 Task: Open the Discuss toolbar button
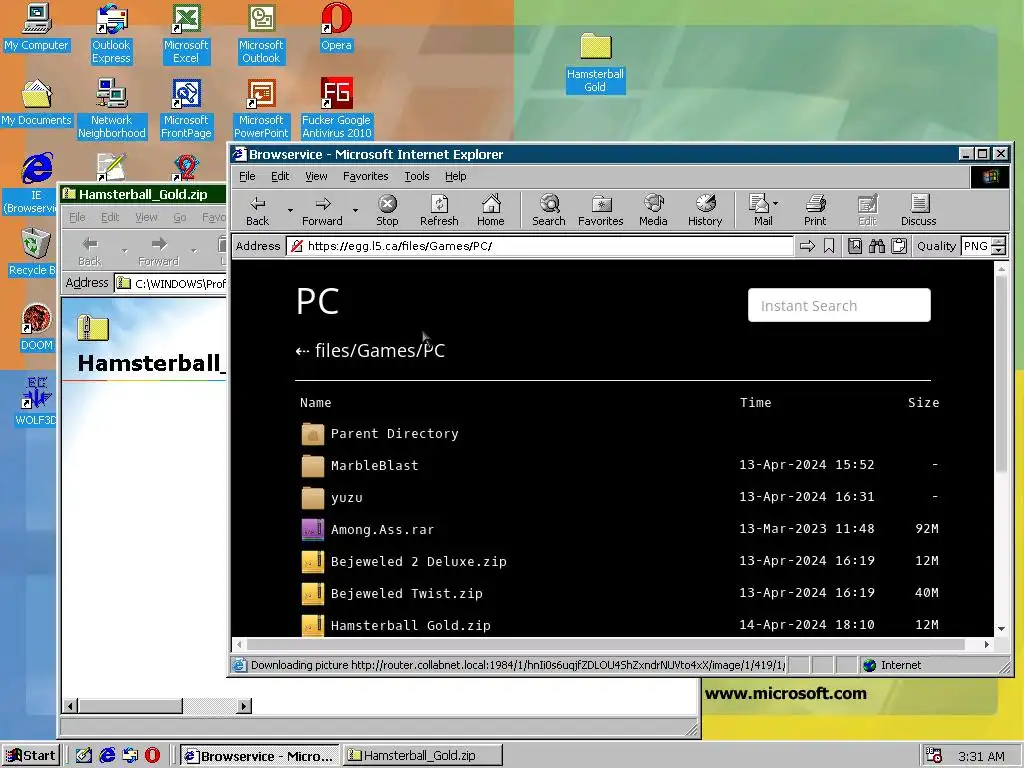coord(918,210)
